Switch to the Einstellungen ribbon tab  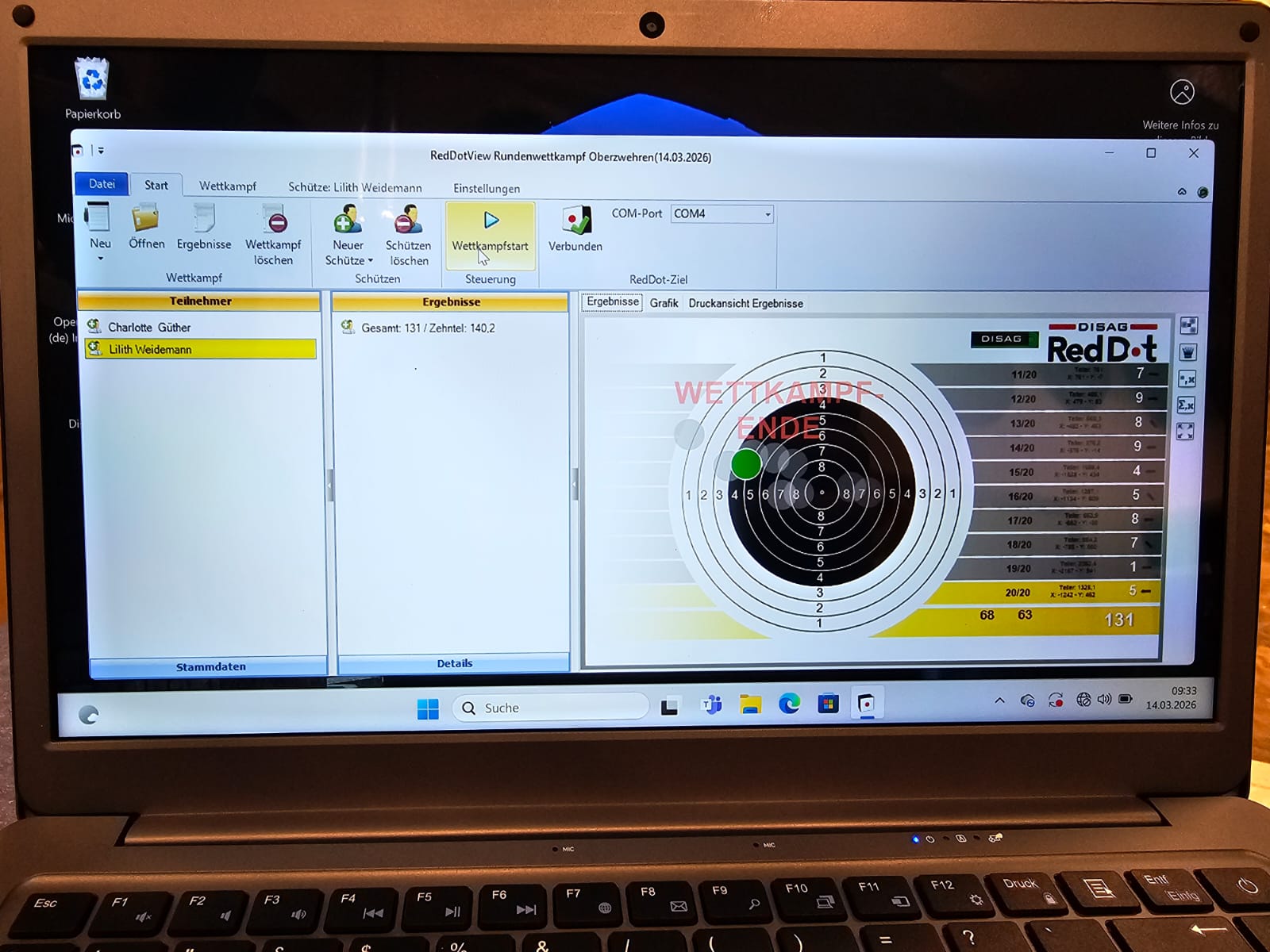(487, 189)
